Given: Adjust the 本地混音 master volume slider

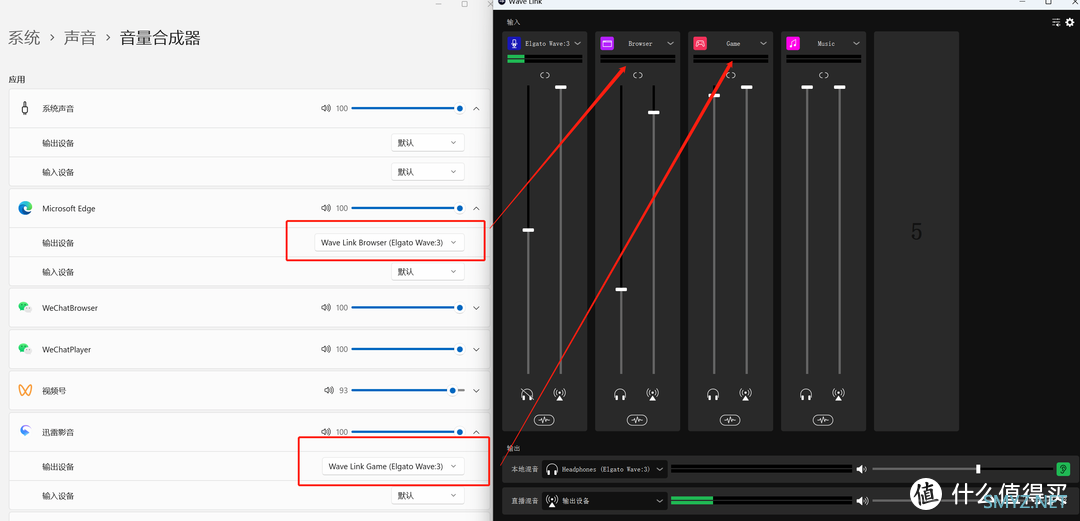Looking at the screenshot, I should pos(962,469).
